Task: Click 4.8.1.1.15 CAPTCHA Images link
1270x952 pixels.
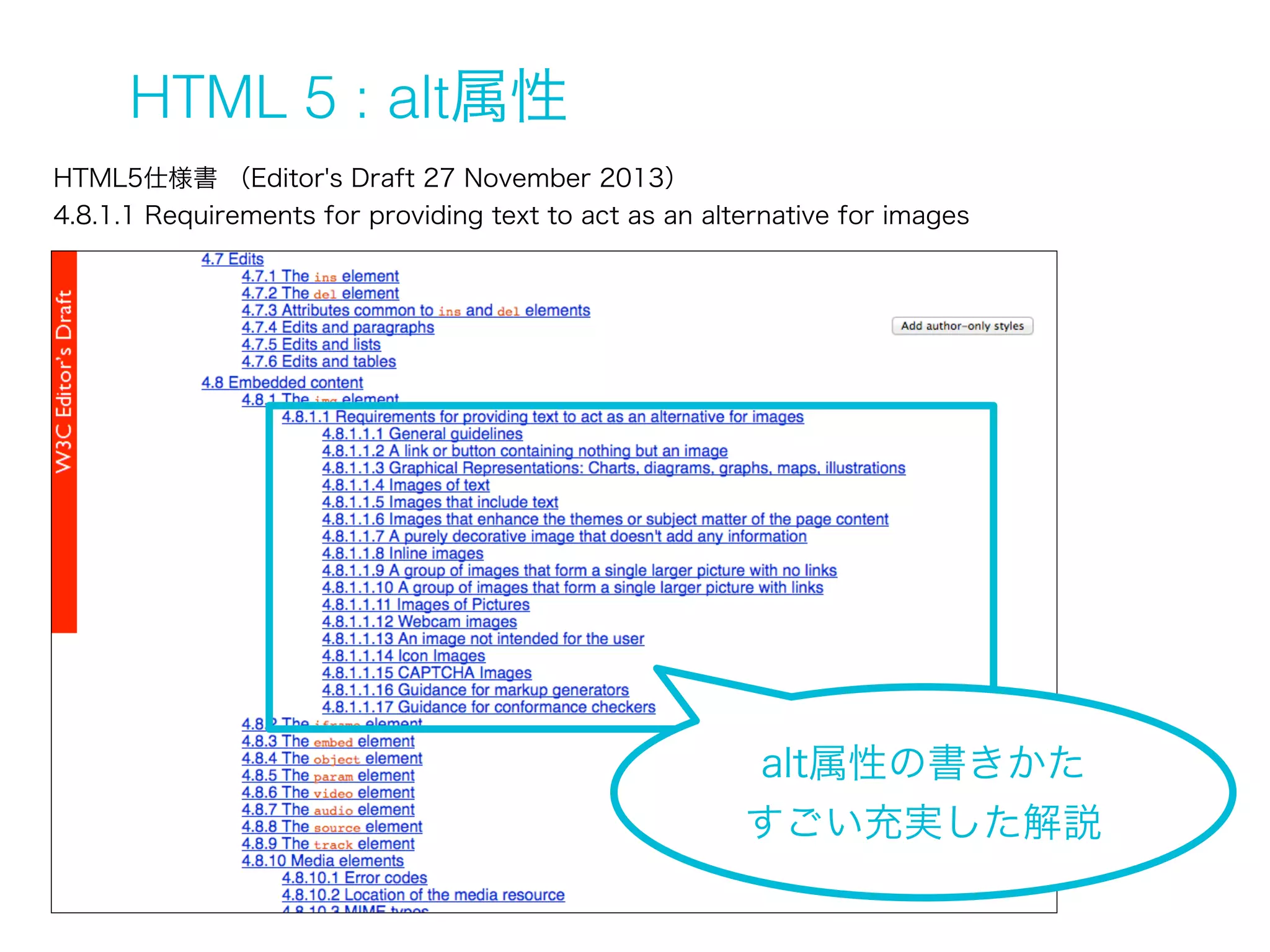Action: tap(427, 673)
